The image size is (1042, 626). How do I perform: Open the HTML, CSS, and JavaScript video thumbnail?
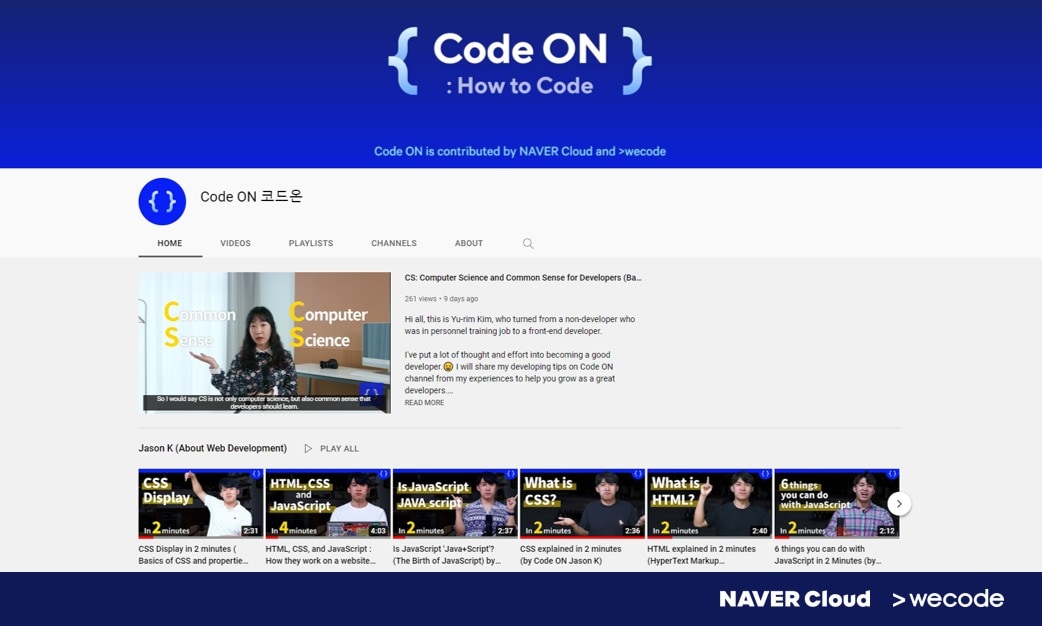click(x=328, y=503)
